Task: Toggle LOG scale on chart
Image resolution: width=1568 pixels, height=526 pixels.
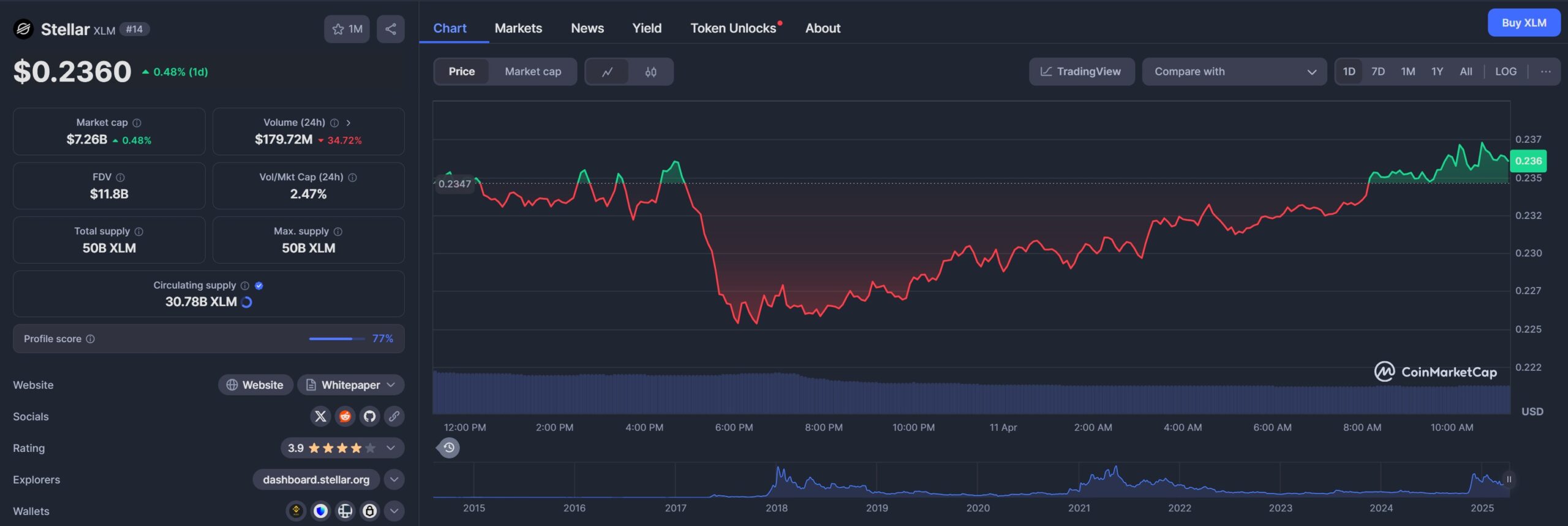Action: [1506, 72]
